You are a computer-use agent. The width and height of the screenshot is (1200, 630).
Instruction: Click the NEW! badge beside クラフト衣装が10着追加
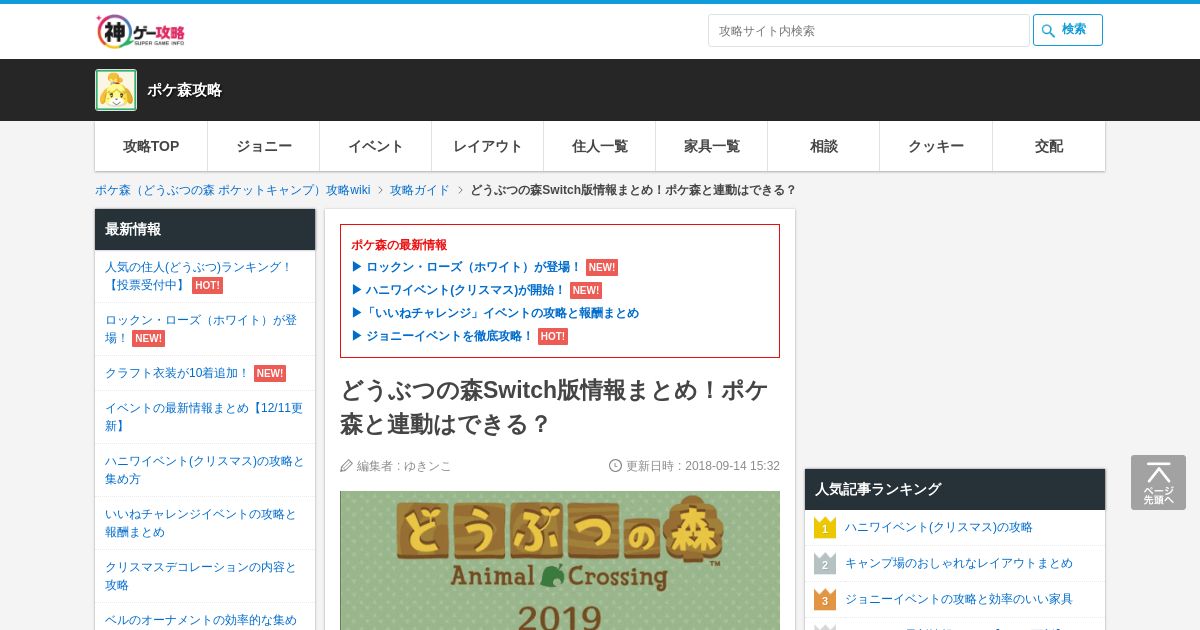(x=270, y=373)
